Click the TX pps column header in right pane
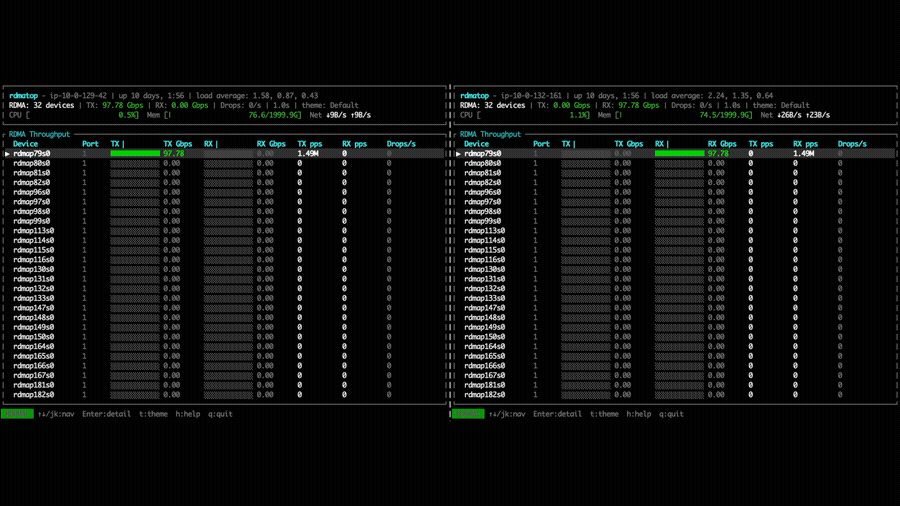 click(x=761, y=144)
